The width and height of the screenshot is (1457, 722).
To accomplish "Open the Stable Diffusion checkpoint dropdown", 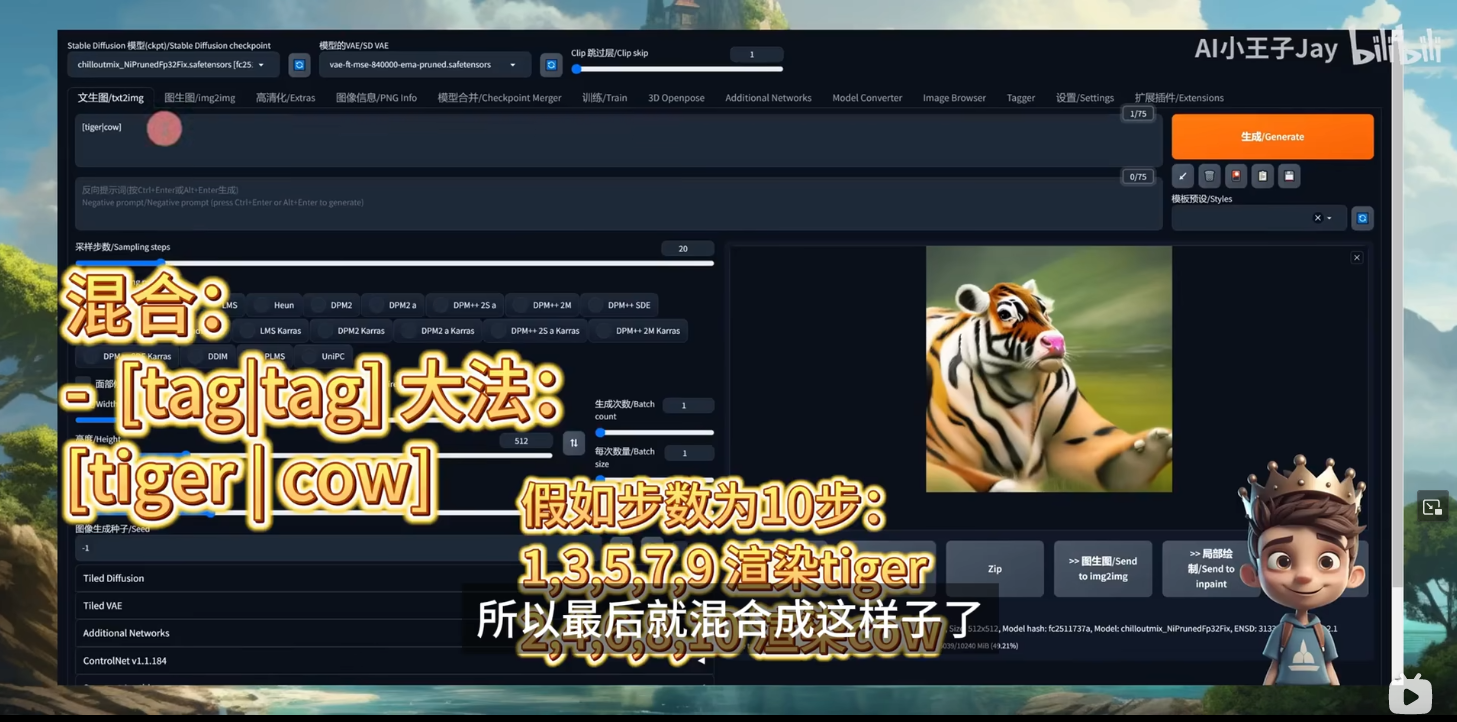I will point(173,65).
